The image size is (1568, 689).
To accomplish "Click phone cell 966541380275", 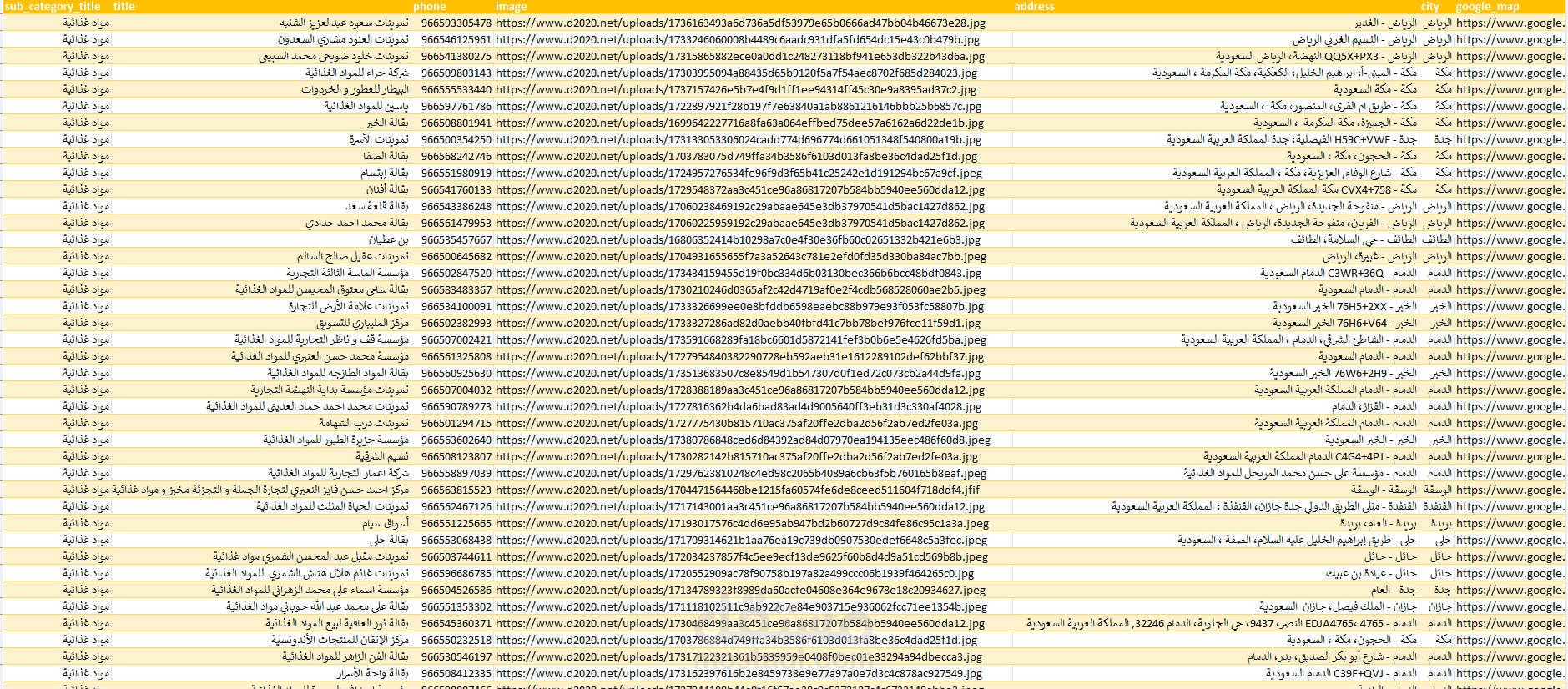I will [456, 56].
